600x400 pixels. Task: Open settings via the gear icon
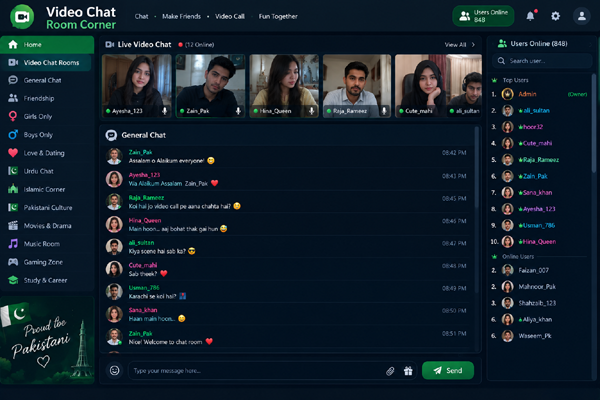pyautogui.click(x=555, y=16)
